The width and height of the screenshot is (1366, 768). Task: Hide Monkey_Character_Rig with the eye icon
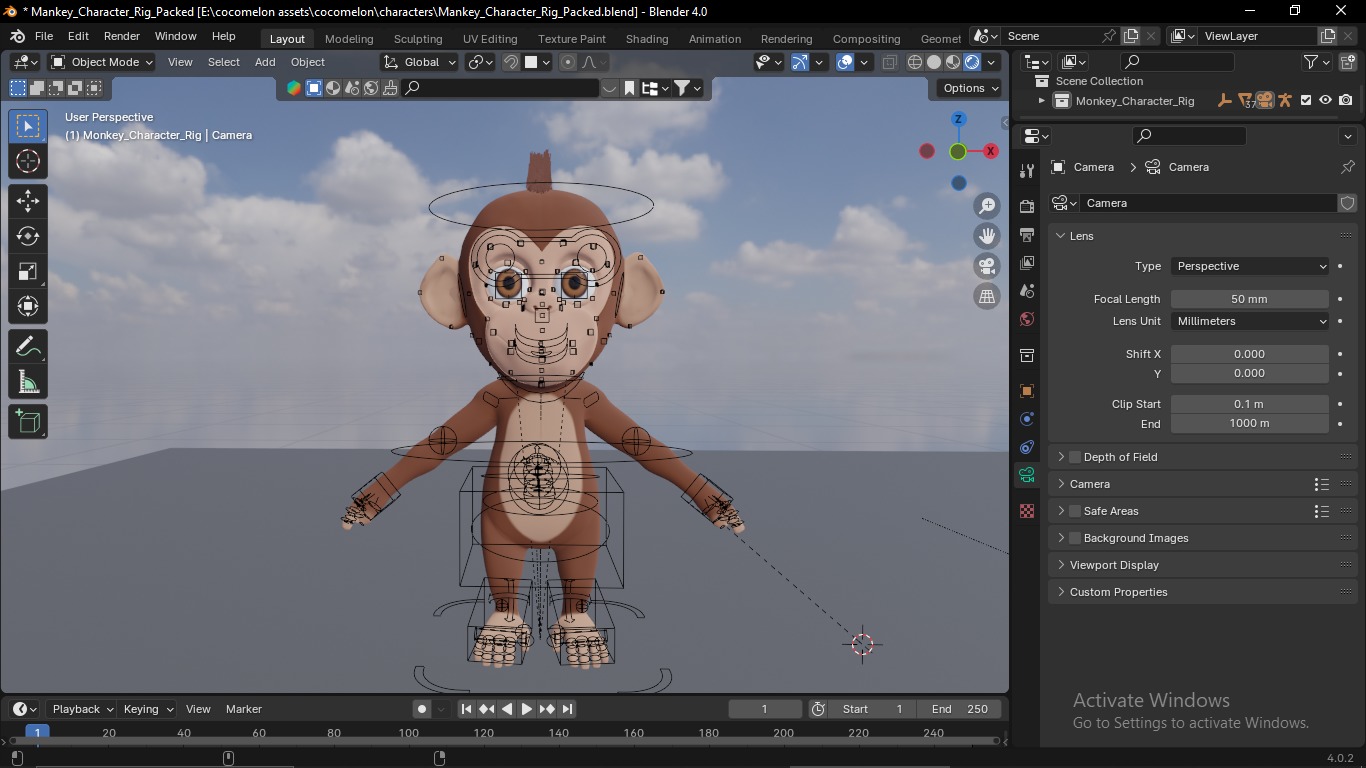[1325, 100]
